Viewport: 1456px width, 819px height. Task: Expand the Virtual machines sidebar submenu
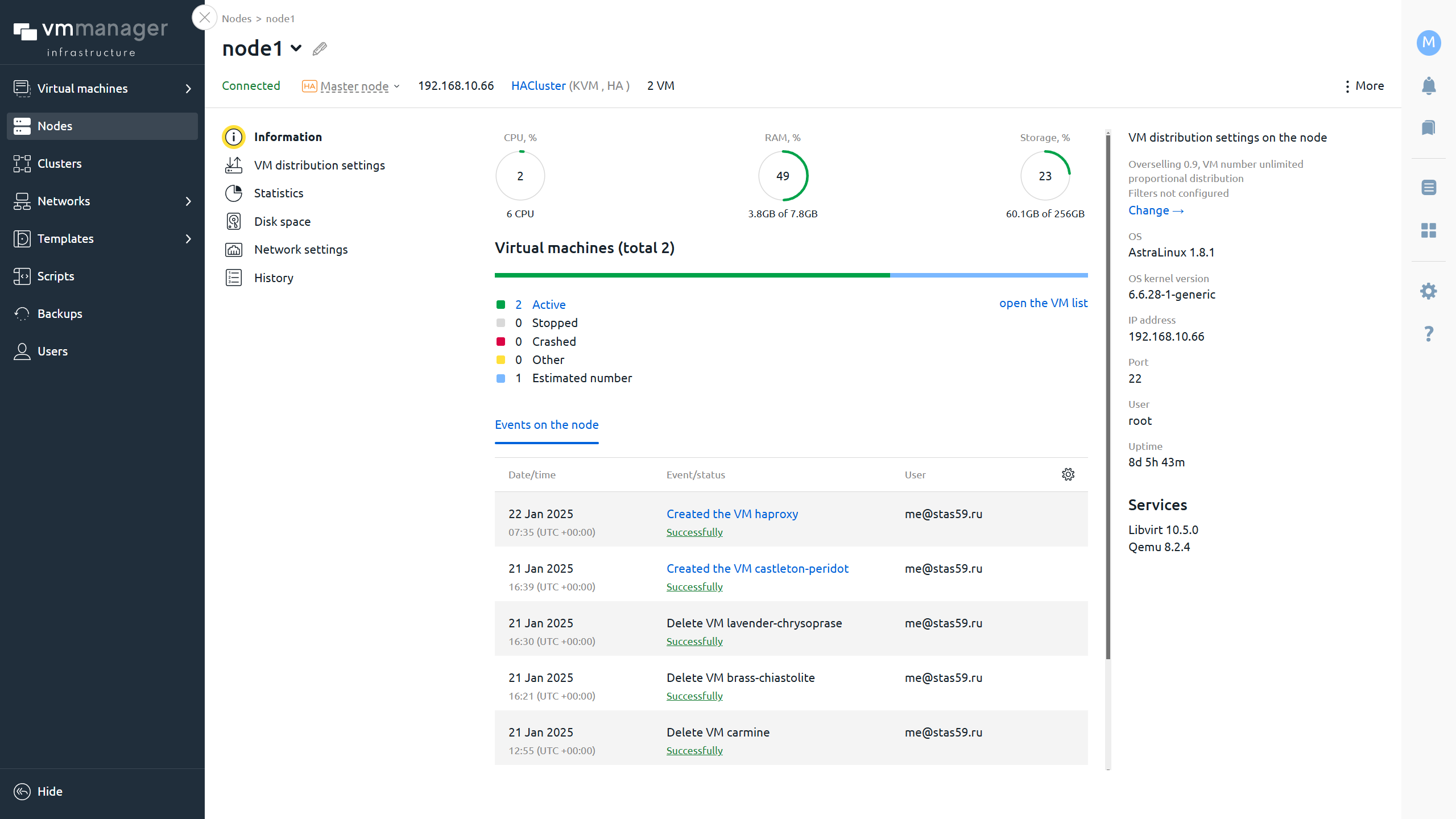click(x=188, y=89)
